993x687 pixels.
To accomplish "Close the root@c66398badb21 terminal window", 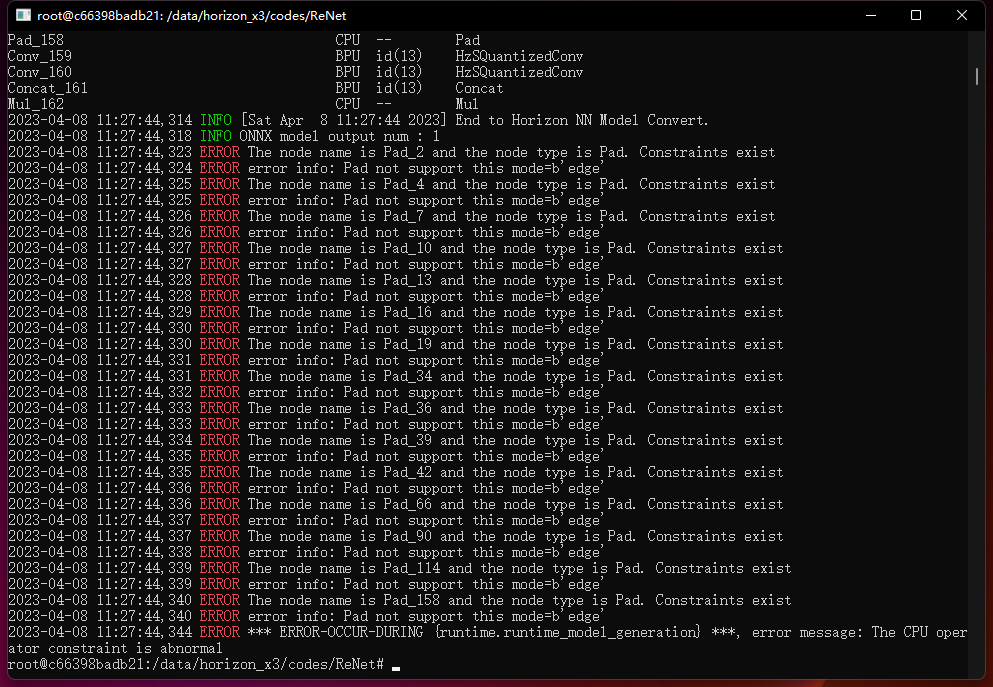I will coord(962,15).
